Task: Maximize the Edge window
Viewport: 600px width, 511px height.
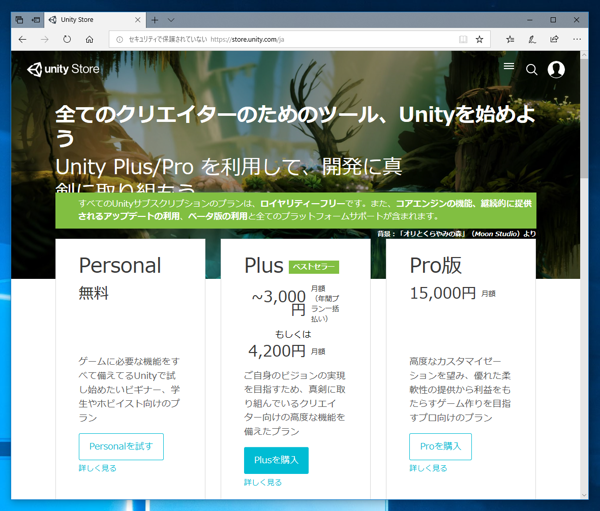Action: click(x=553, y=20)
